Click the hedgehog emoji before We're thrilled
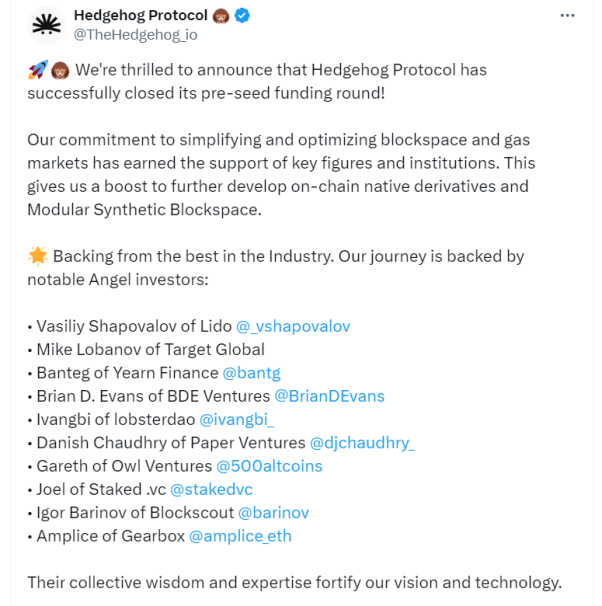Viewport: 602px width, 606px height. [60, 71]
